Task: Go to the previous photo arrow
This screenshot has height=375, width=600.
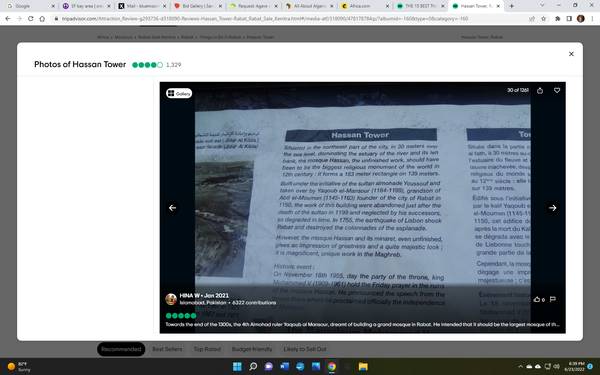Action: [173, 208]
